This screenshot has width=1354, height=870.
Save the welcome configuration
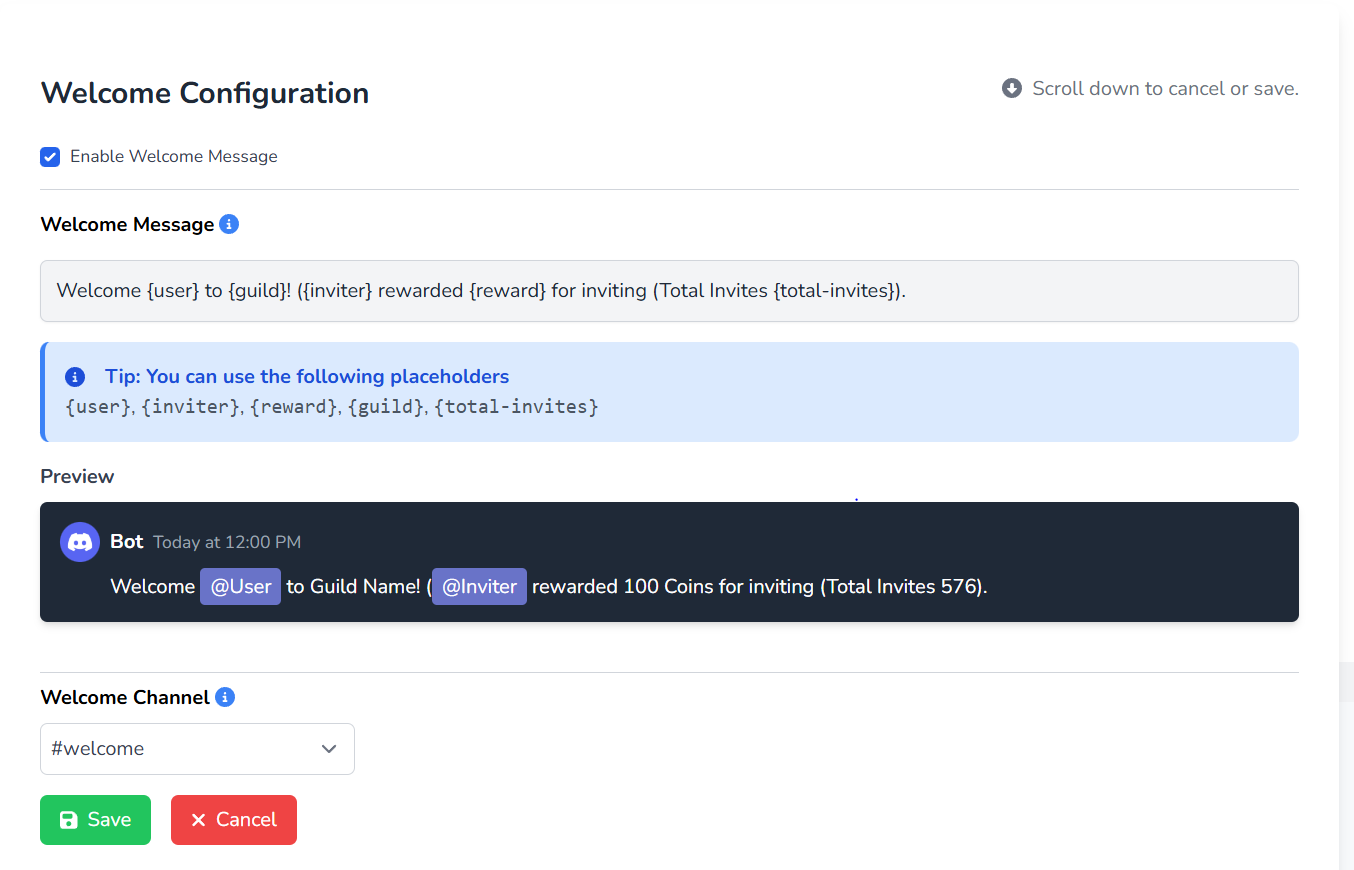[95, 820]
